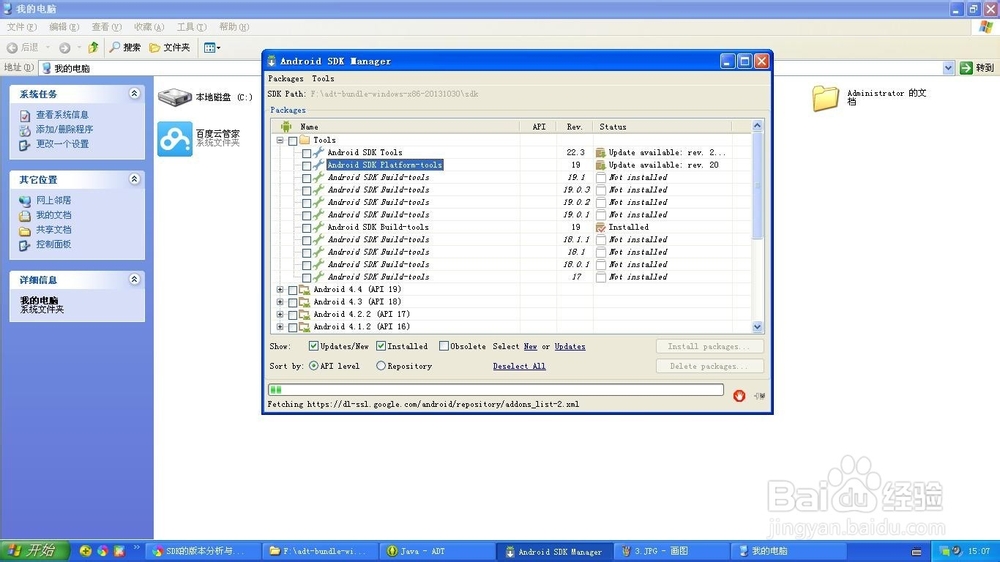The width and height of the screenshot is (1000, 562).
Task: Click the Folders toolbar button in Explorer
Action: point(170,47)
